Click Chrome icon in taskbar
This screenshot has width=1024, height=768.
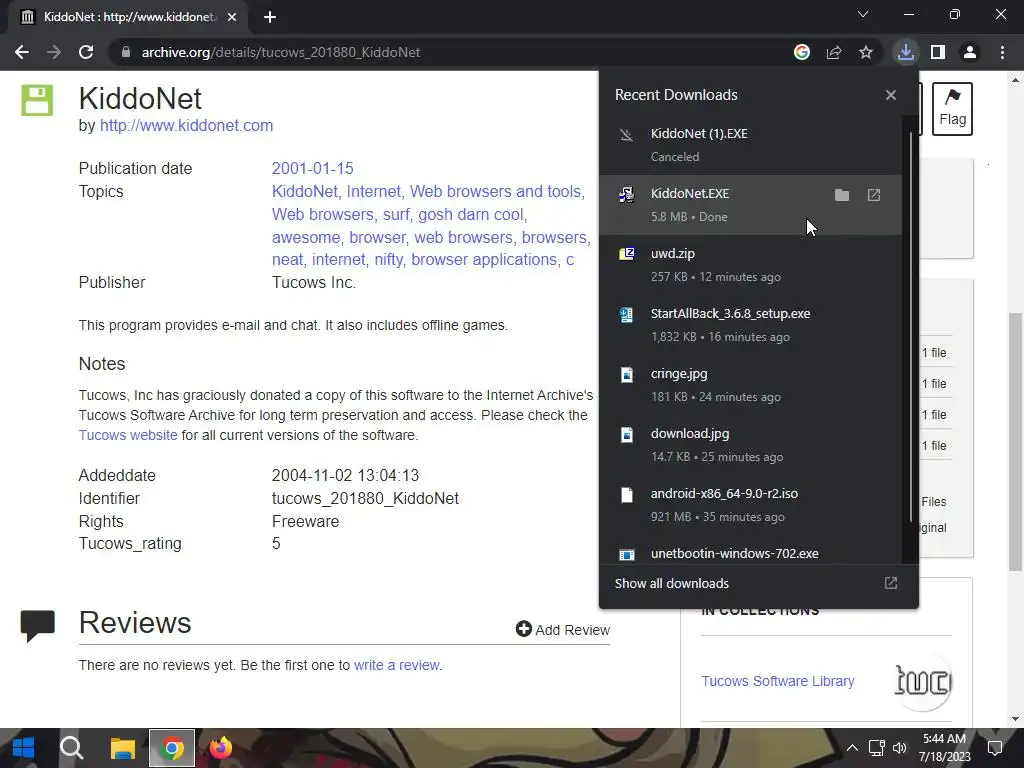tap(172, 748)
